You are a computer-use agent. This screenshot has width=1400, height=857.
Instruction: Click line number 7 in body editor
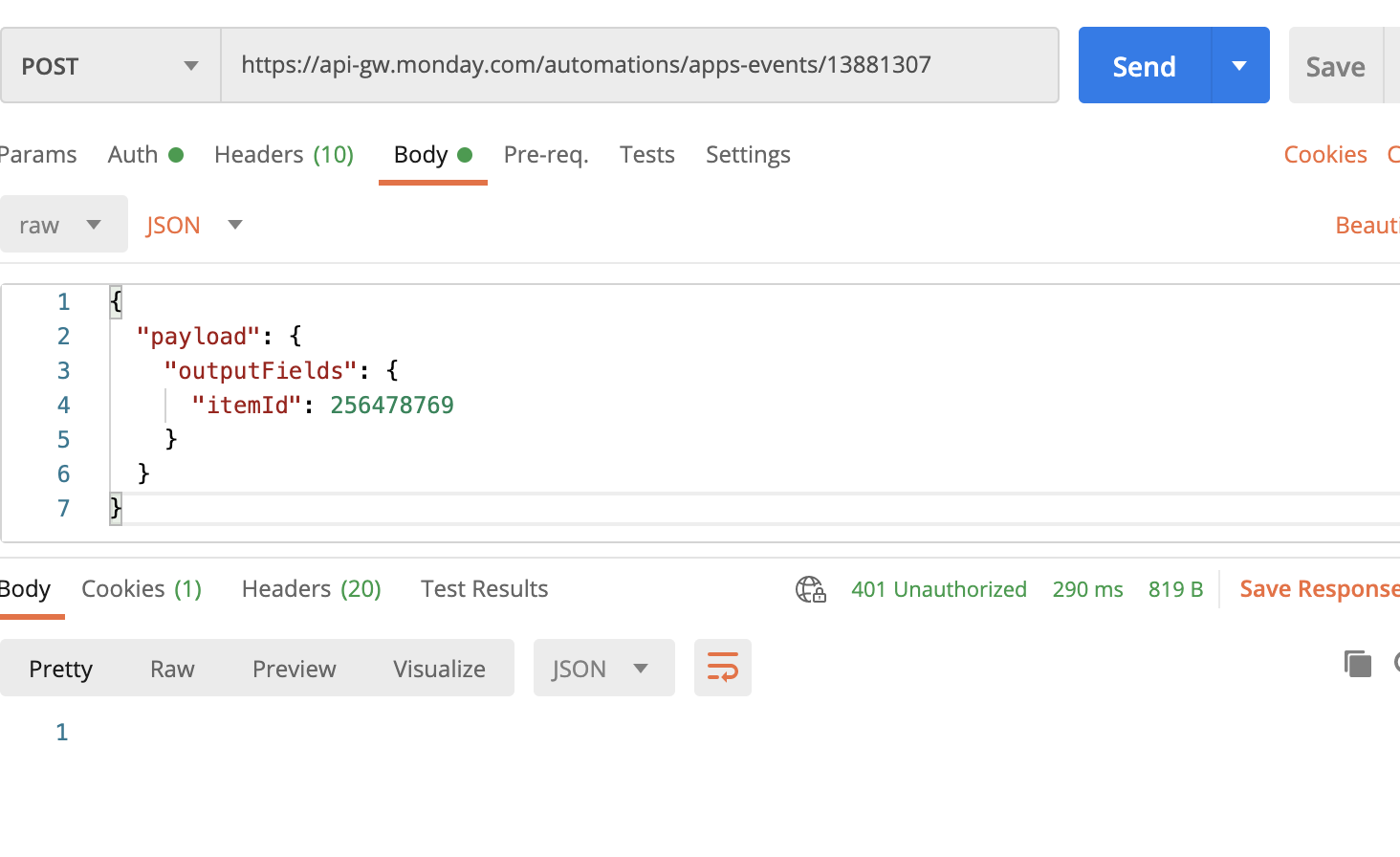pyautogui.click(x=63, y=508)
